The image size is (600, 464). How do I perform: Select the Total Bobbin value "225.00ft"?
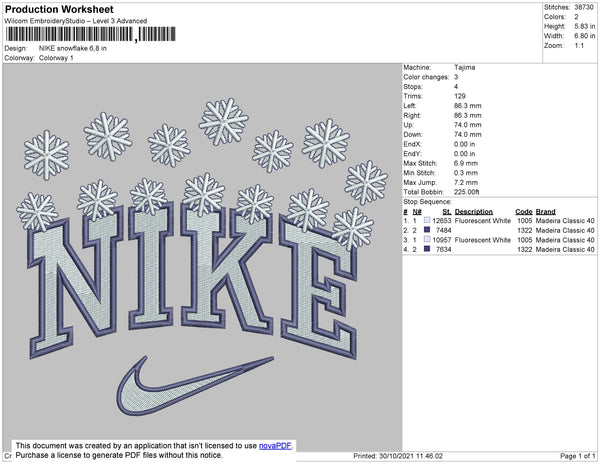tap(466, 192)
